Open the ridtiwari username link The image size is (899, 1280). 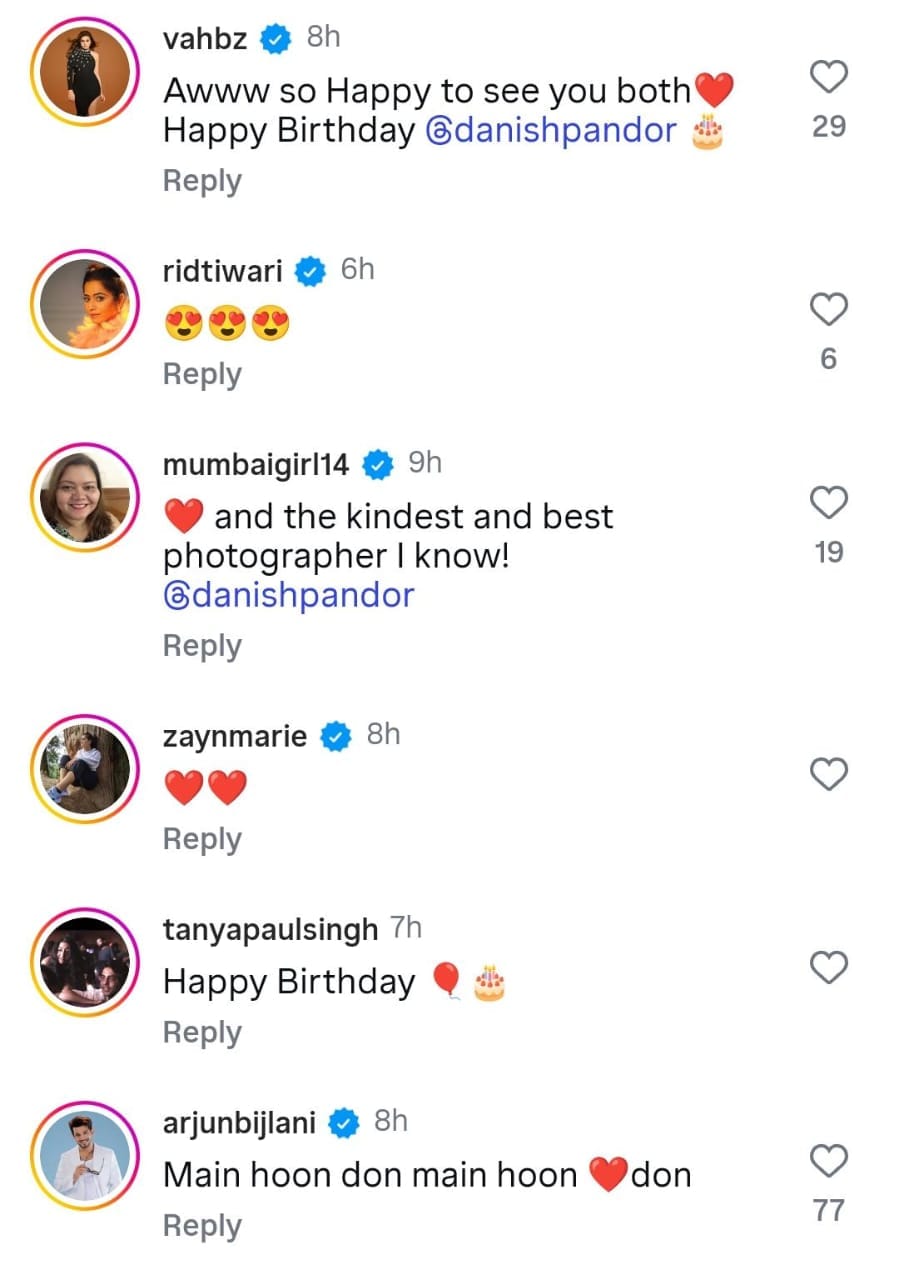click(222, 270)
